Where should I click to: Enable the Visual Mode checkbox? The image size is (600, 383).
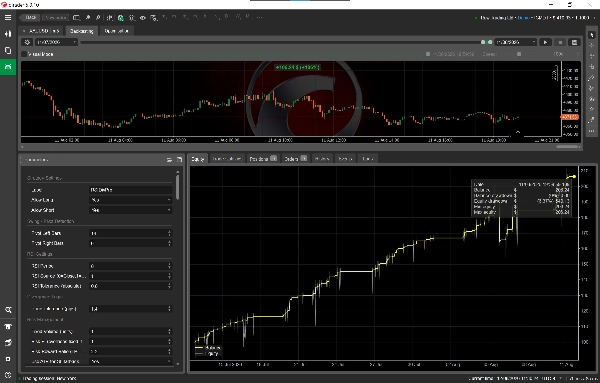click(x=24, y=54)
